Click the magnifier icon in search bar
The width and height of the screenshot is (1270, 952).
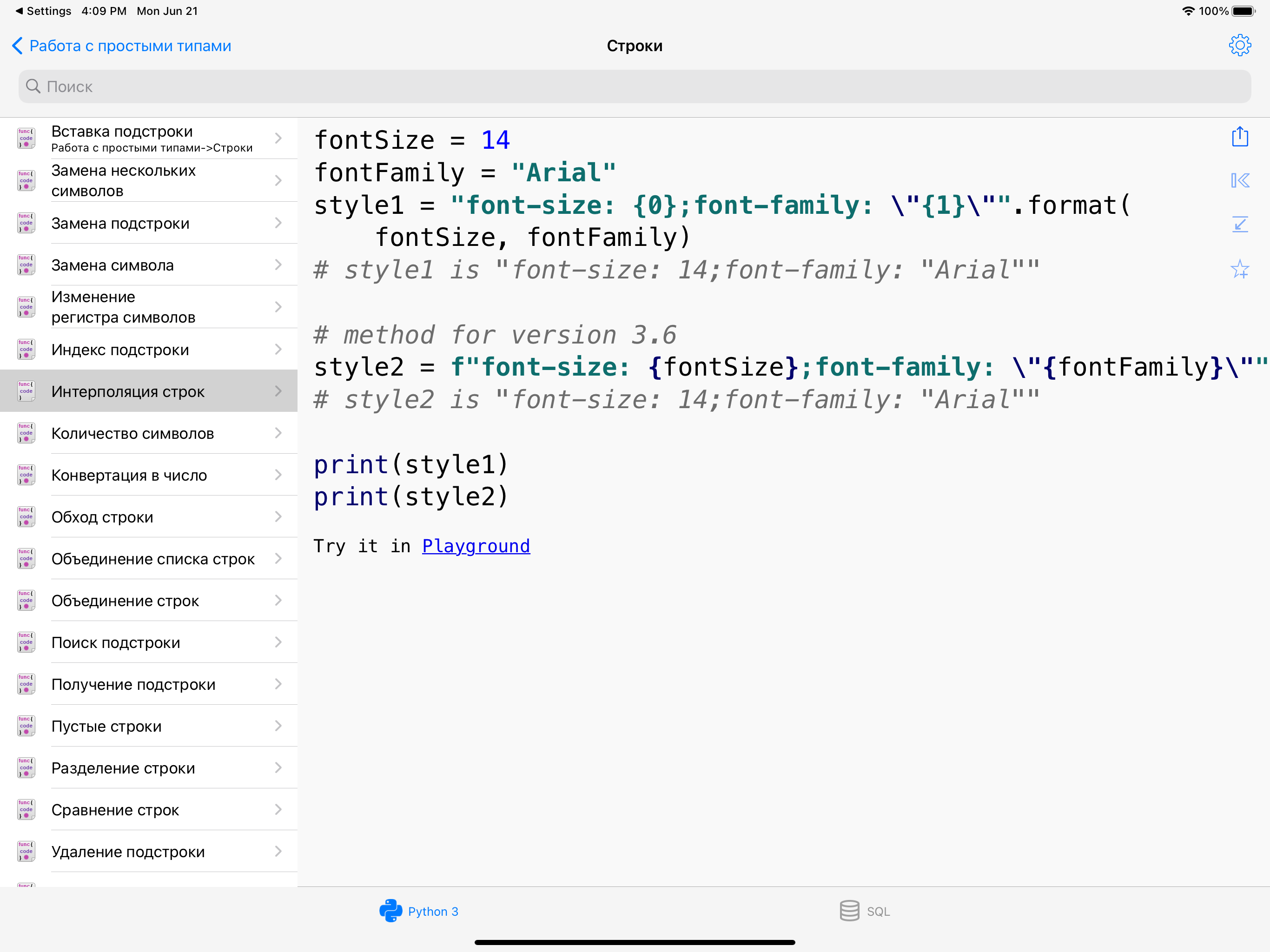[x=33, y=86]
